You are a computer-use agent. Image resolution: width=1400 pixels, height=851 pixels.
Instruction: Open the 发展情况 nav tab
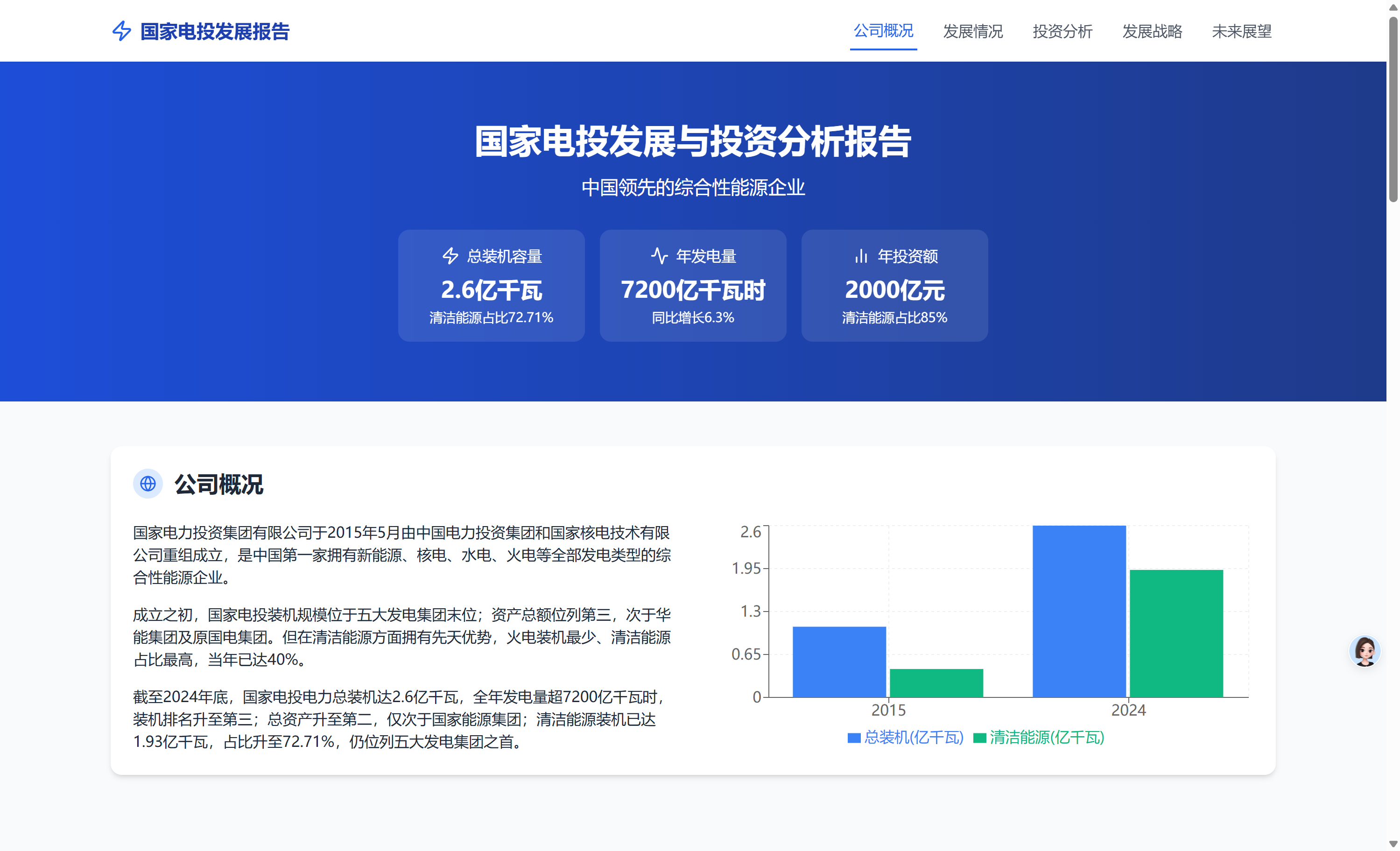pos(973,31)
